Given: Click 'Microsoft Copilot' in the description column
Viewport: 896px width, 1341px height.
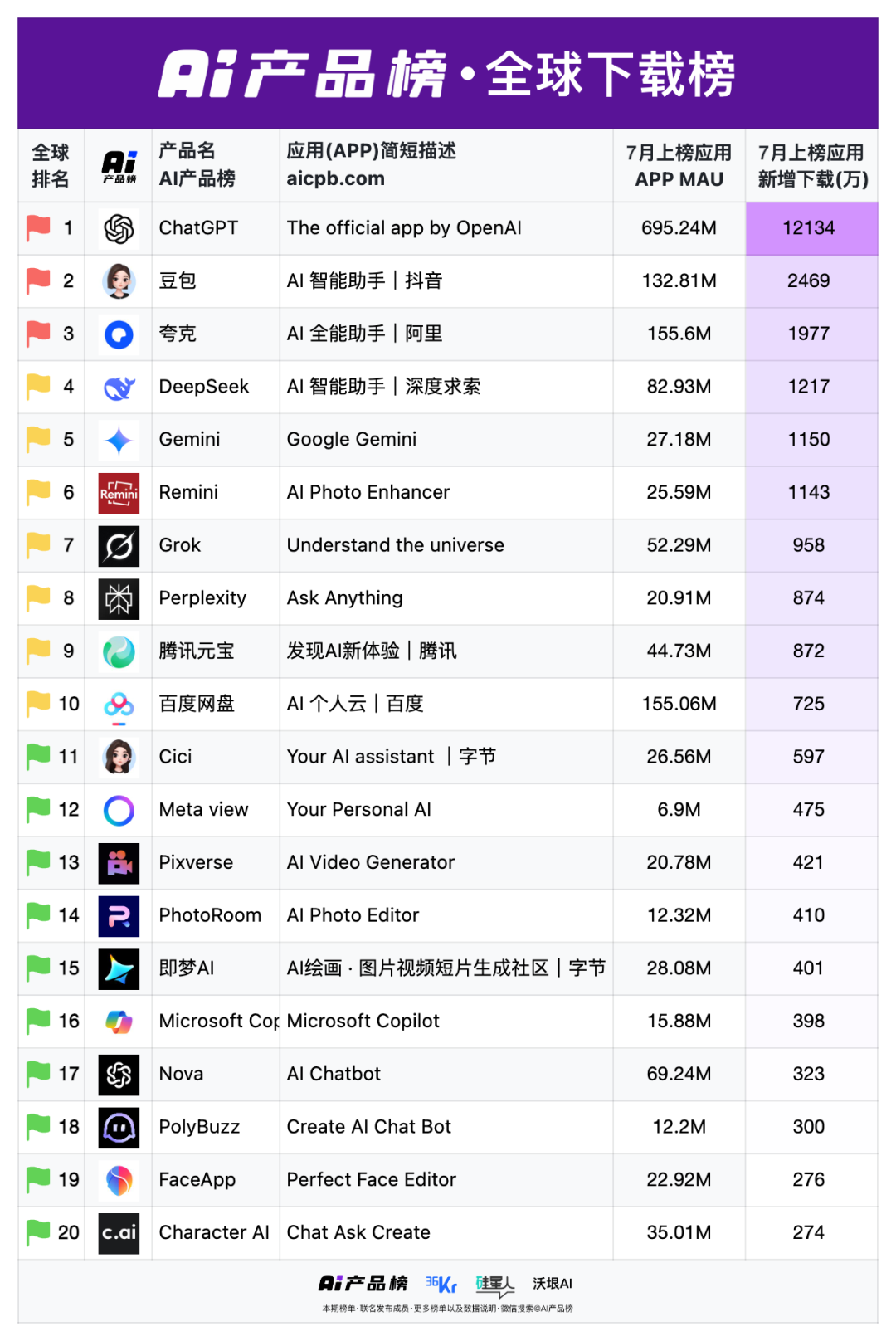Looking at the screenshot, I should tap(363, 1022).
